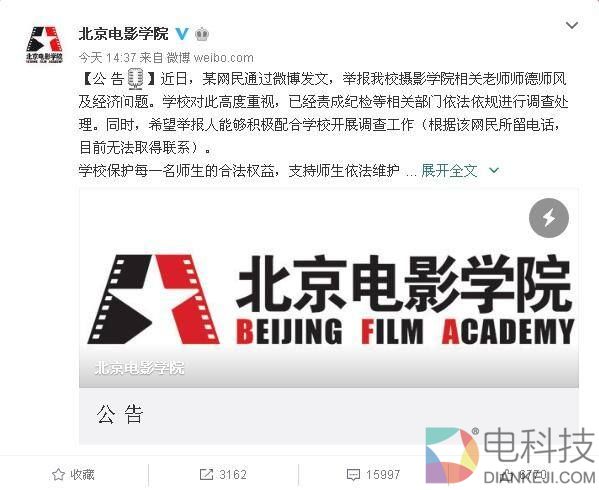Click the star 收藏 favorite icon

point(58,474)
